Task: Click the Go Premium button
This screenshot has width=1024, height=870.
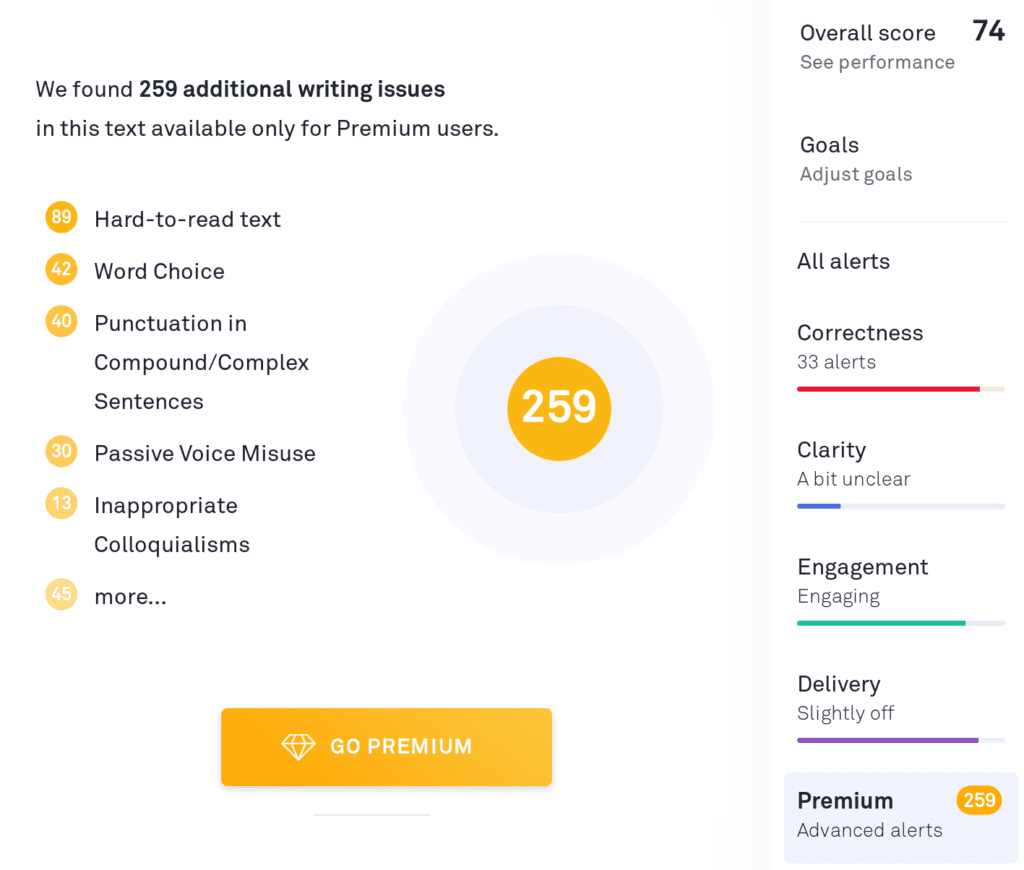Action: pyautogui.click(x=386, y=747)
